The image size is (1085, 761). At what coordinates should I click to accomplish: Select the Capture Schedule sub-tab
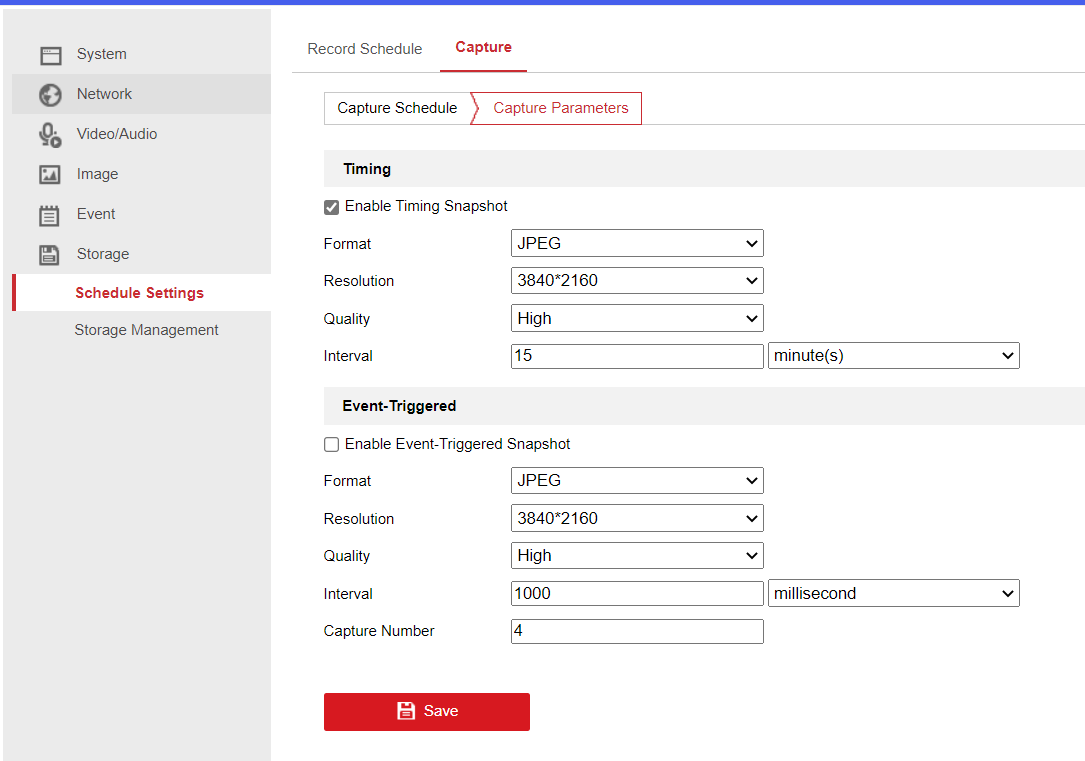click(397, 108)
